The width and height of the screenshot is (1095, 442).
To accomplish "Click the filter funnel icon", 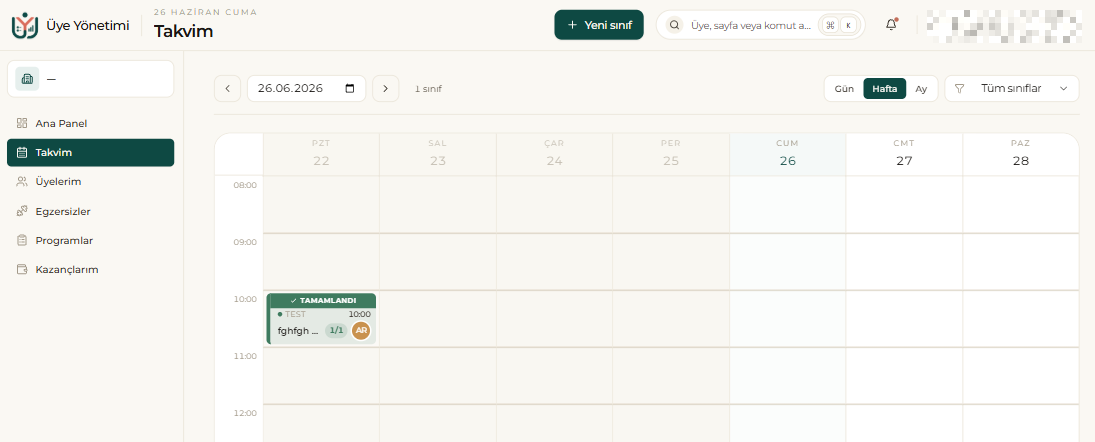I will pos(960,89).
